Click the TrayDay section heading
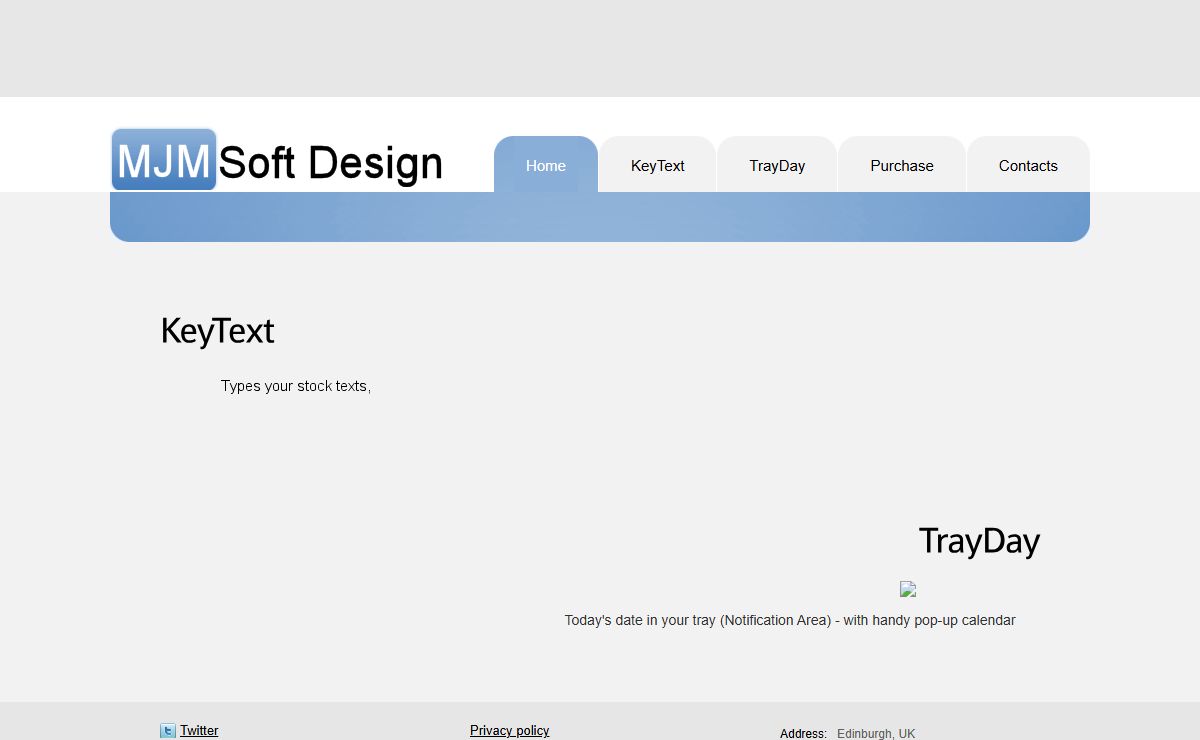Viewport: 1200px width, 740px height. point(979,541)
